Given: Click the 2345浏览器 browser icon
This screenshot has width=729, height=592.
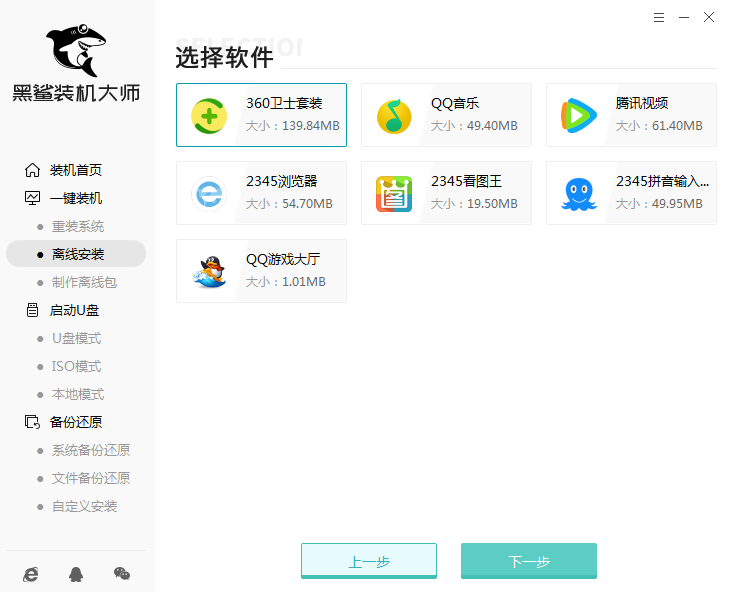Looking at the screenshot, I should point(209,193).
